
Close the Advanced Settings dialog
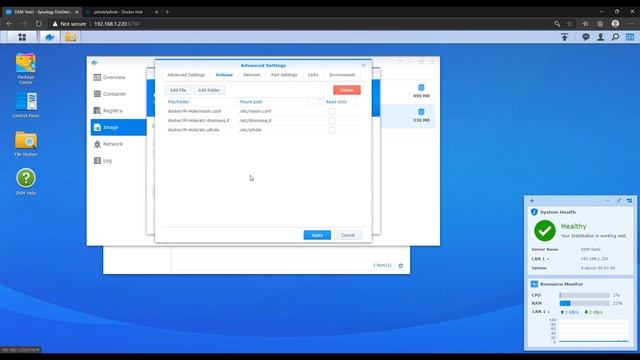(x=364, y=65)
